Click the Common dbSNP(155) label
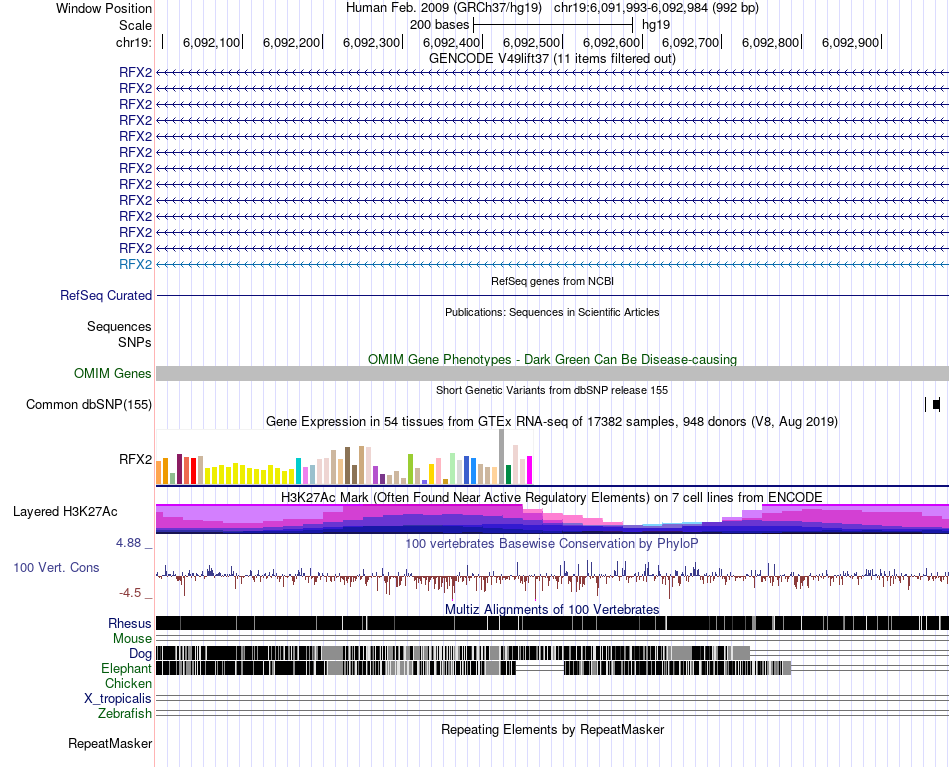950x767 pixels. tap(89, 404)
